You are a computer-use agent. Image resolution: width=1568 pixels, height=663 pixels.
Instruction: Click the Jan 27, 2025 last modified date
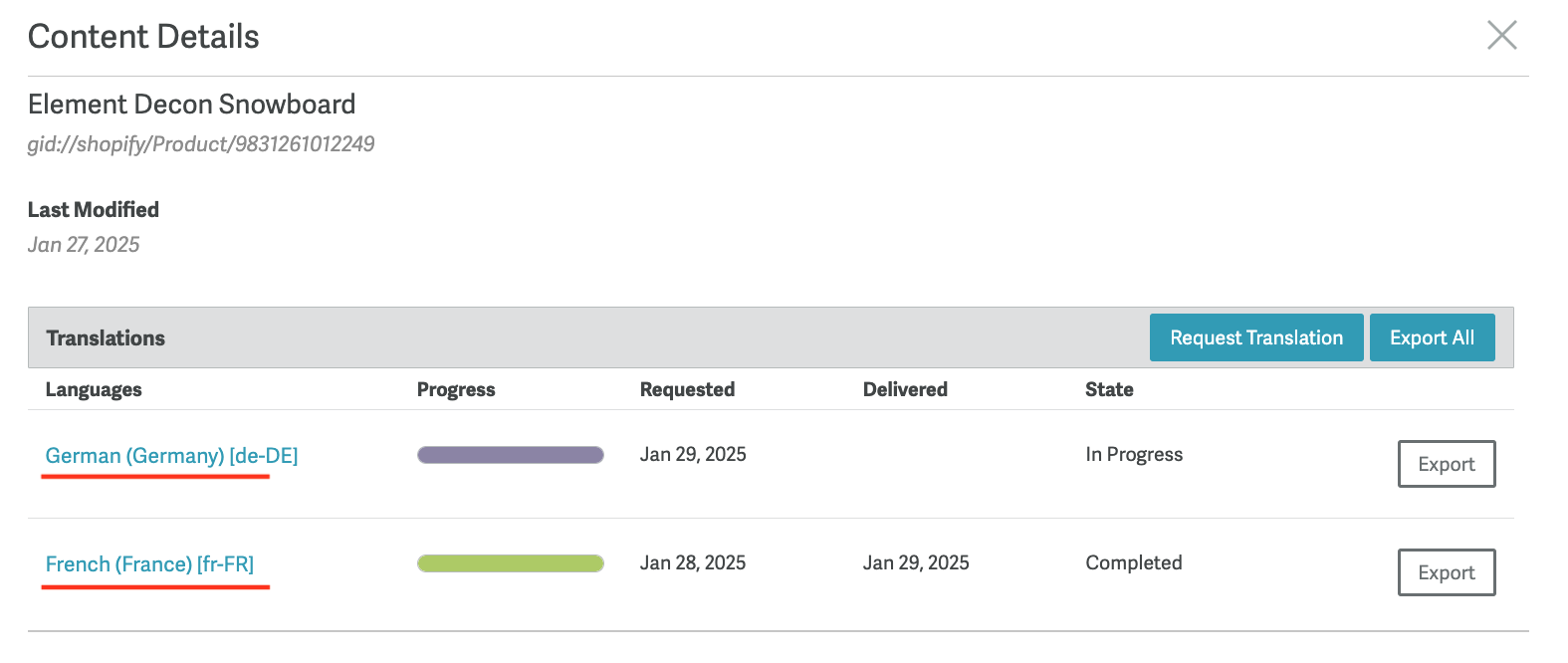coord(84,245)
